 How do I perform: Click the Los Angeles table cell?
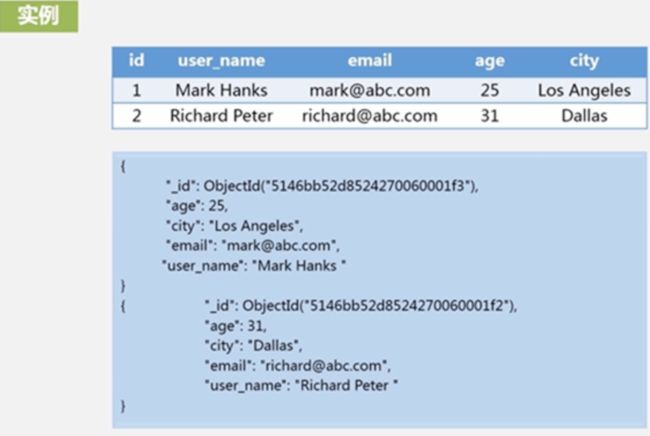point(584,91)
